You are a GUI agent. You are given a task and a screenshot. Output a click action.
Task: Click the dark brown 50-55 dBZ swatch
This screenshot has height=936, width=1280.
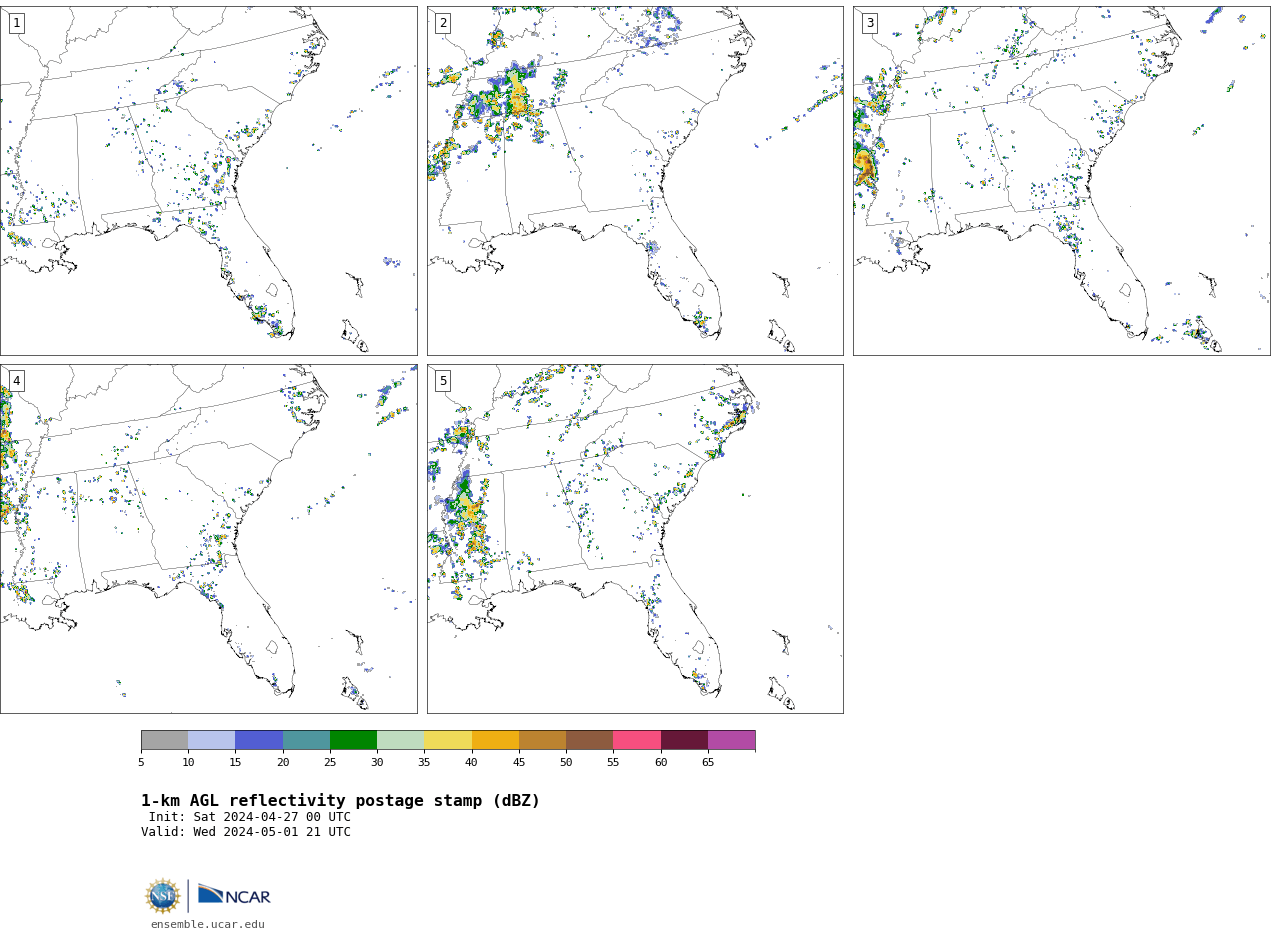point(590,740)
